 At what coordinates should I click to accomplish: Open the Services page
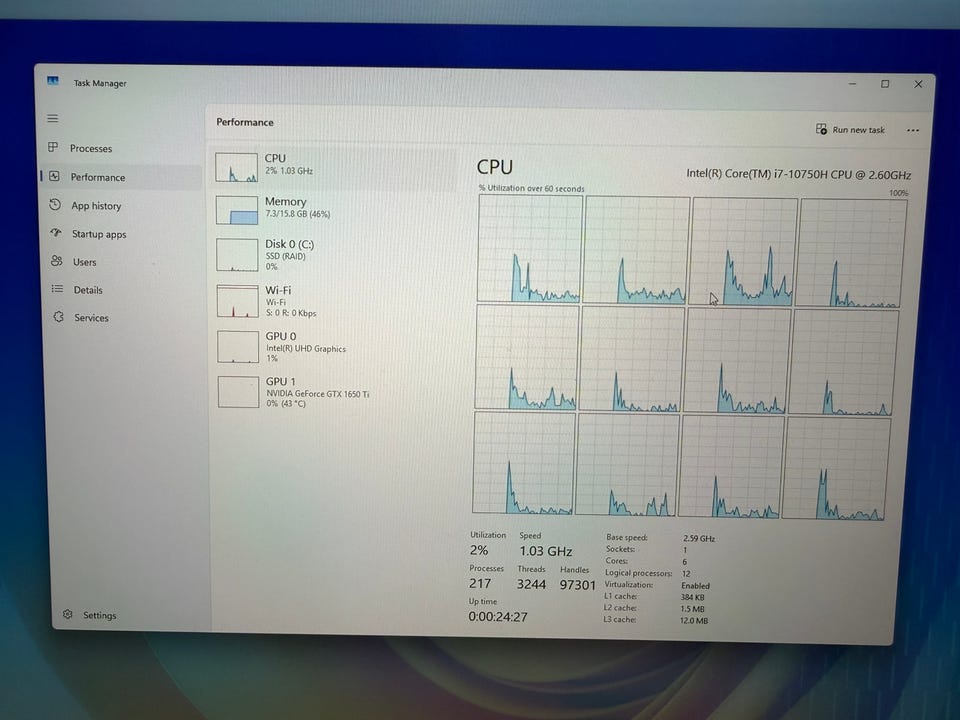point(91,318)
